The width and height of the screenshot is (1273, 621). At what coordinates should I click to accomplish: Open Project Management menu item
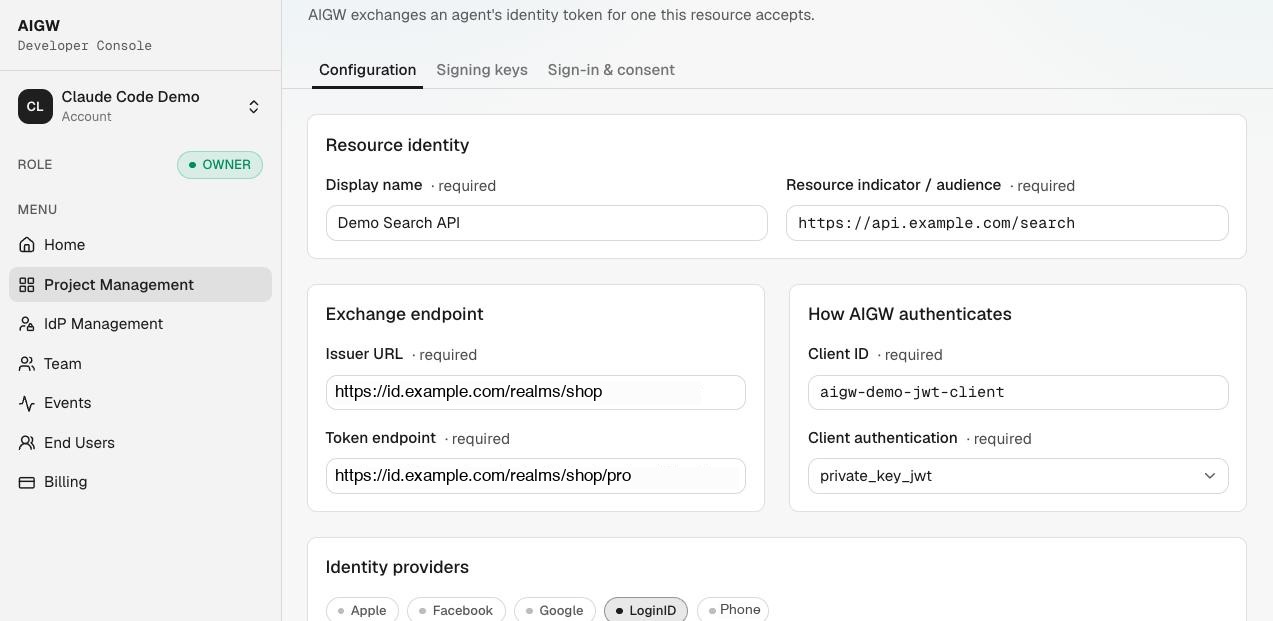pyautogui.click(x=140, y=285)
